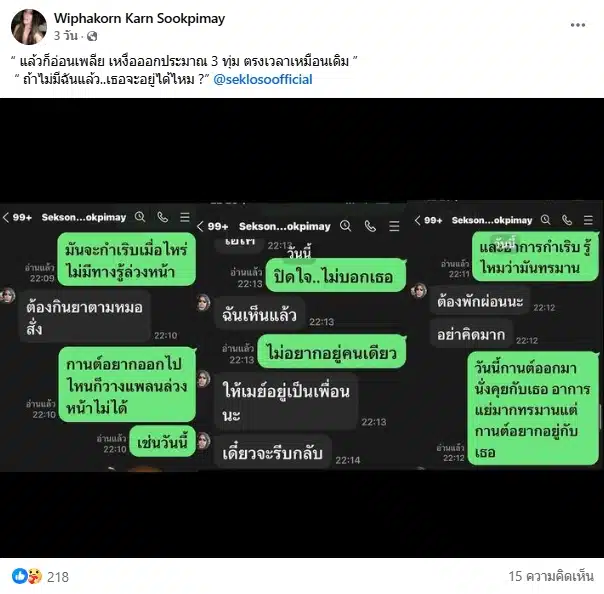
Task: Click the back chevron in left chat header
Action: click(6, 217)
